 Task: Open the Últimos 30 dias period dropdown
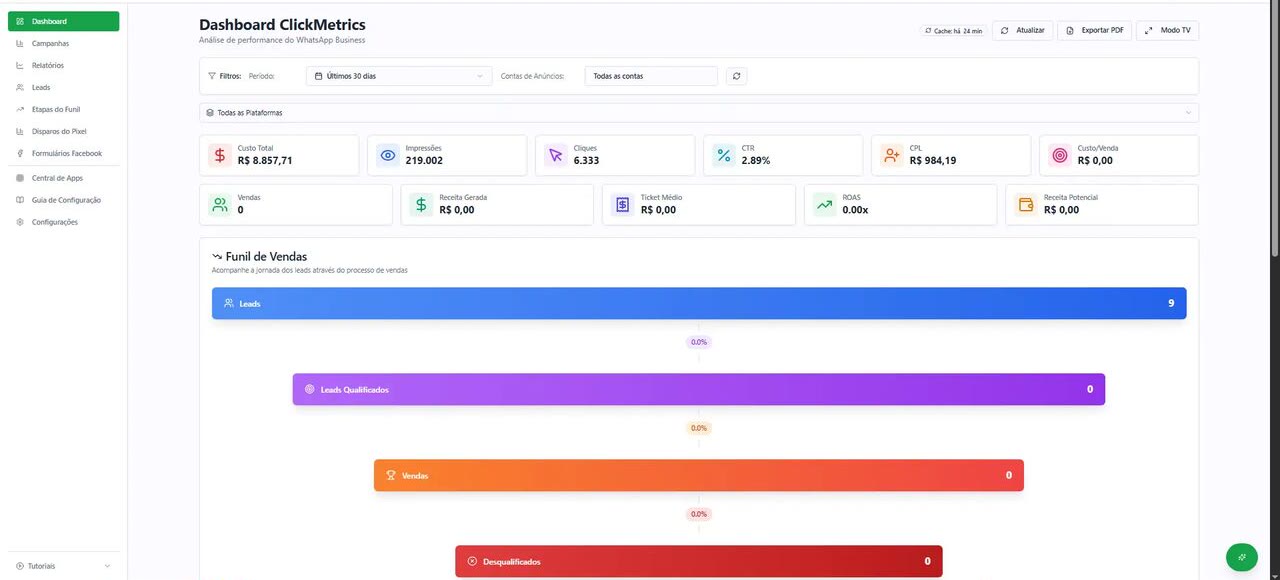[398, 76]
